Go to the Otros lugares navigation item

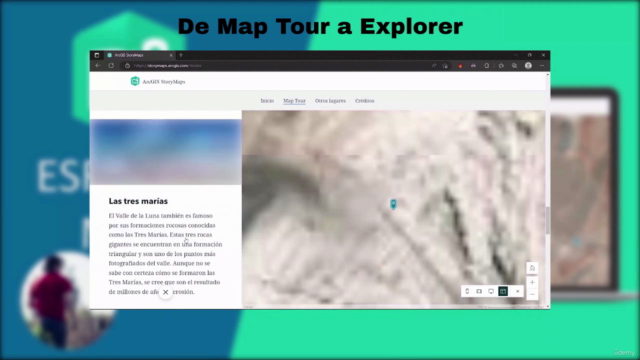coord(330,101)
